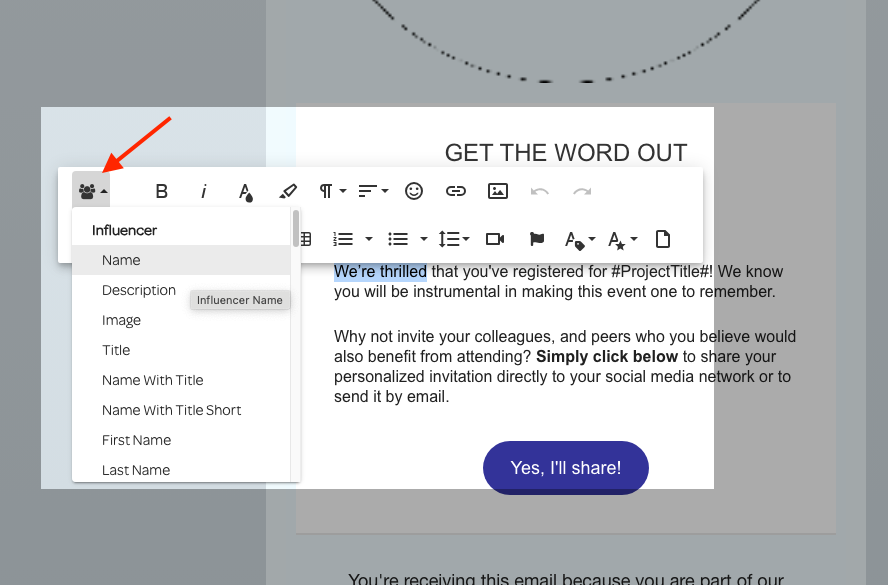
Task: Click the flag icon in toolbar
Action: [x=537, y=239]
